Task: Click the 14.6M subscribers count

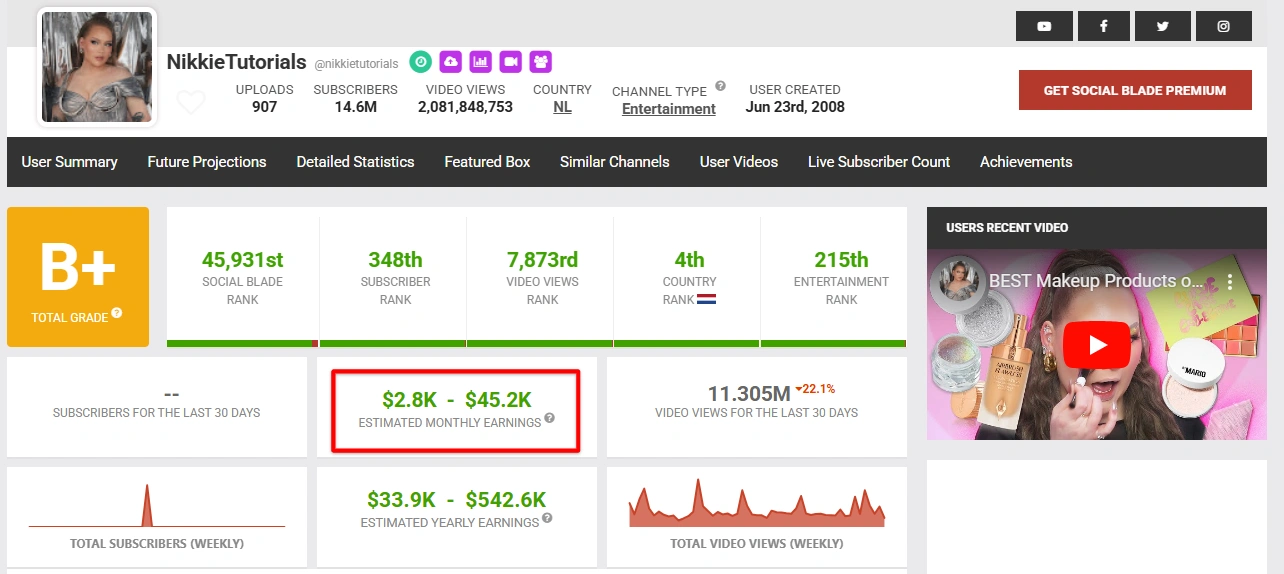Action: tap(356, 106)
